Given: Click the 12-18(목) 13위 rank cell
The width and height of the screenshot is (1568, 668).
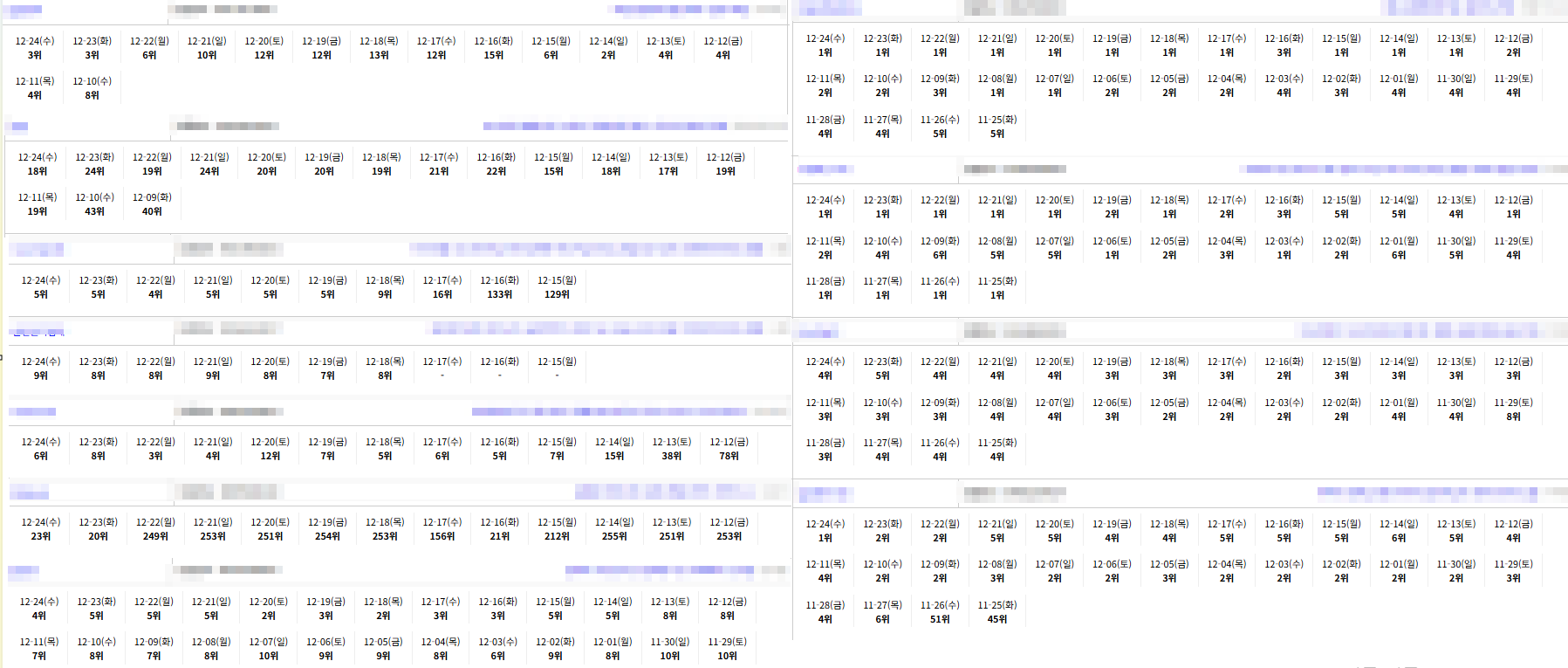Looking at the screenshot, I should tap(379, 49).
